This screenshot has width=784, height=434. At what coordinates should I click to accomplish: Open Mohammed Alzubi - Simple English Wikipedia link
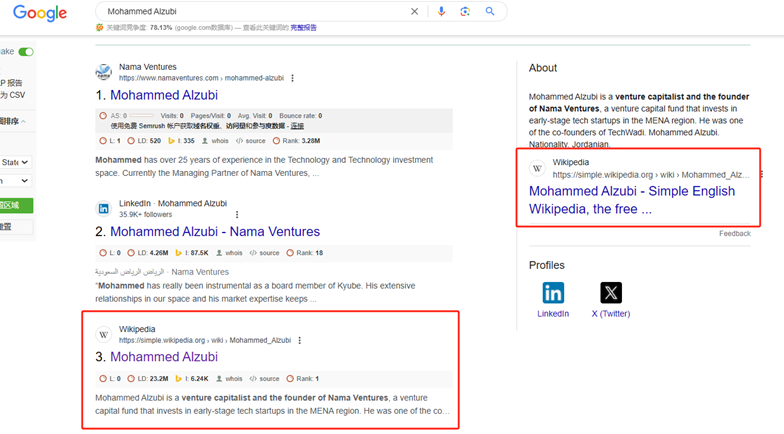coord(632,200)
